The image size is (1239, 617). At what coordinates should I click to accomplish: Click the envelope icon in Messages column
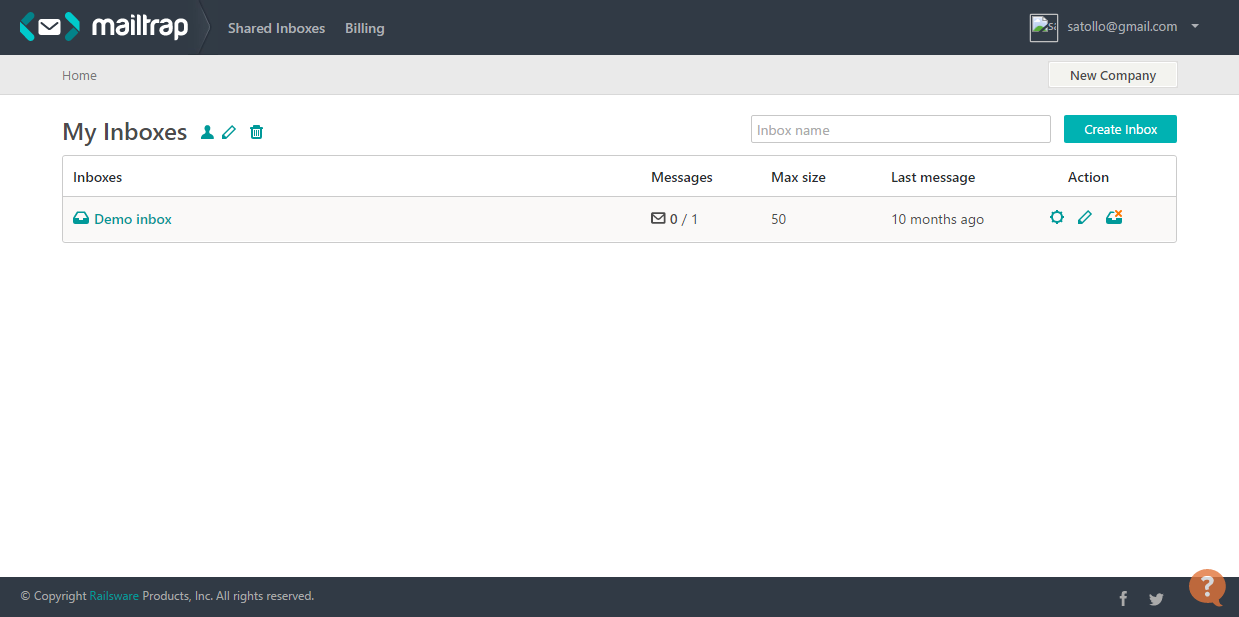(658, 218)
